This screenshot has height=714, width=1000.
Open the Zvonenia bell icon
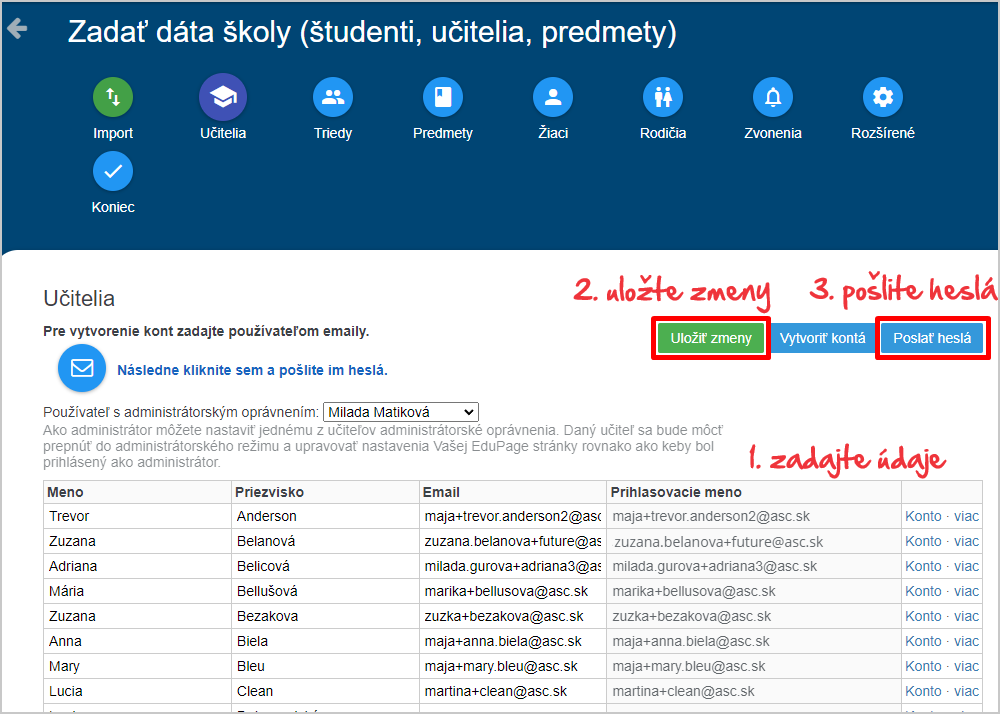click(773, 97)
